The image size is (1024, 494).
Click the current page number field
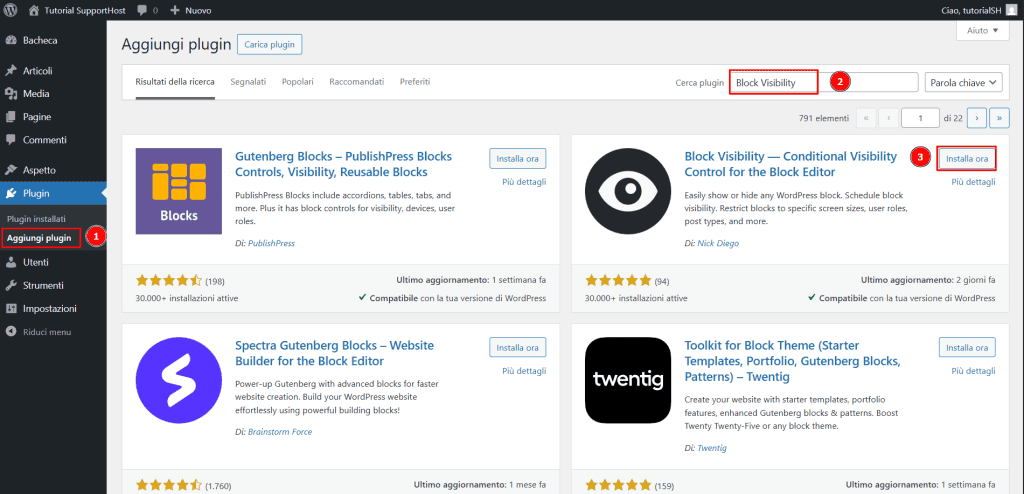[920, 118]
